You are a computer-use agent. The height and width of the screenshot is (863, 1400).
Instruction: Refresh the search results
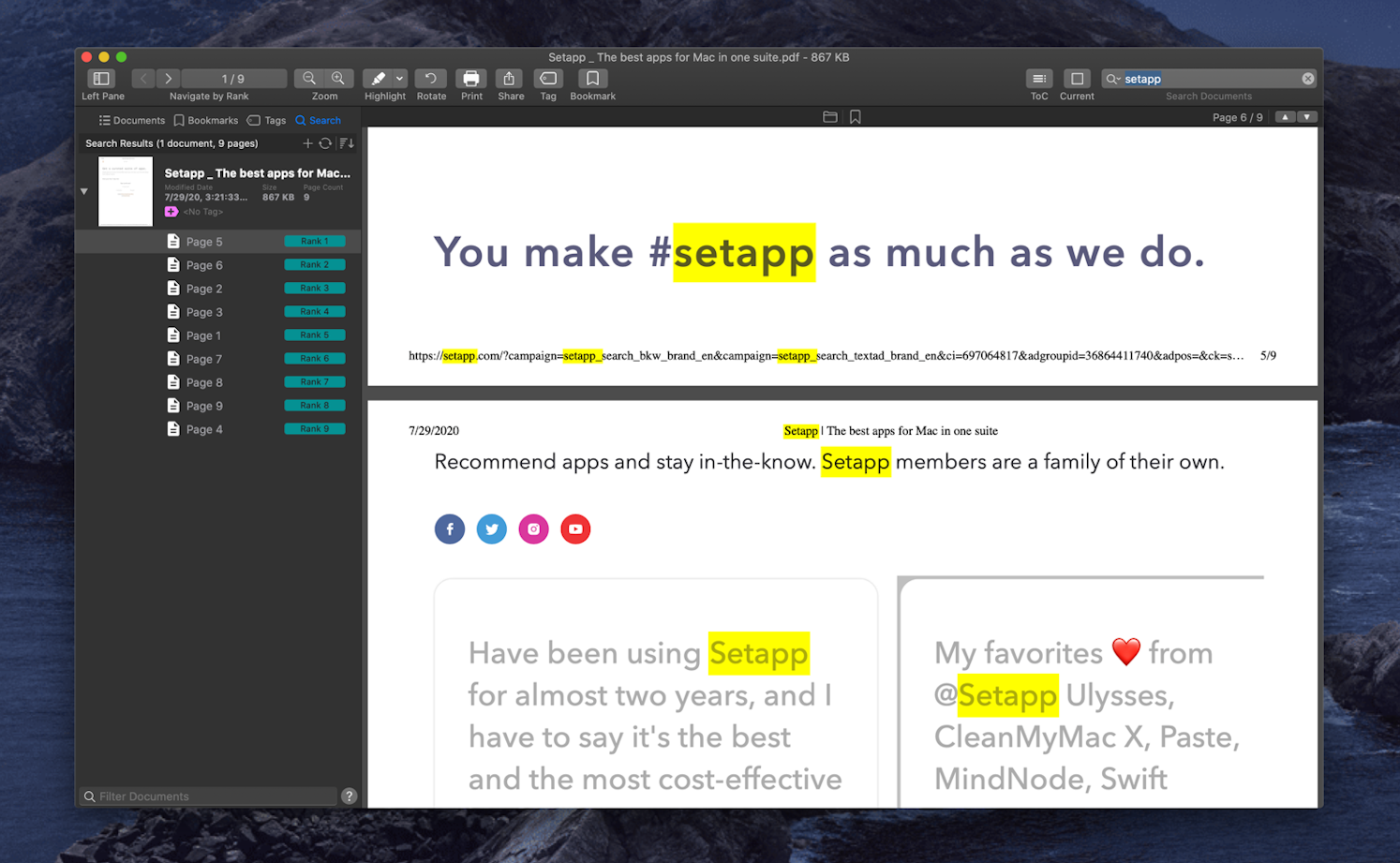click(x=326, y=143)
